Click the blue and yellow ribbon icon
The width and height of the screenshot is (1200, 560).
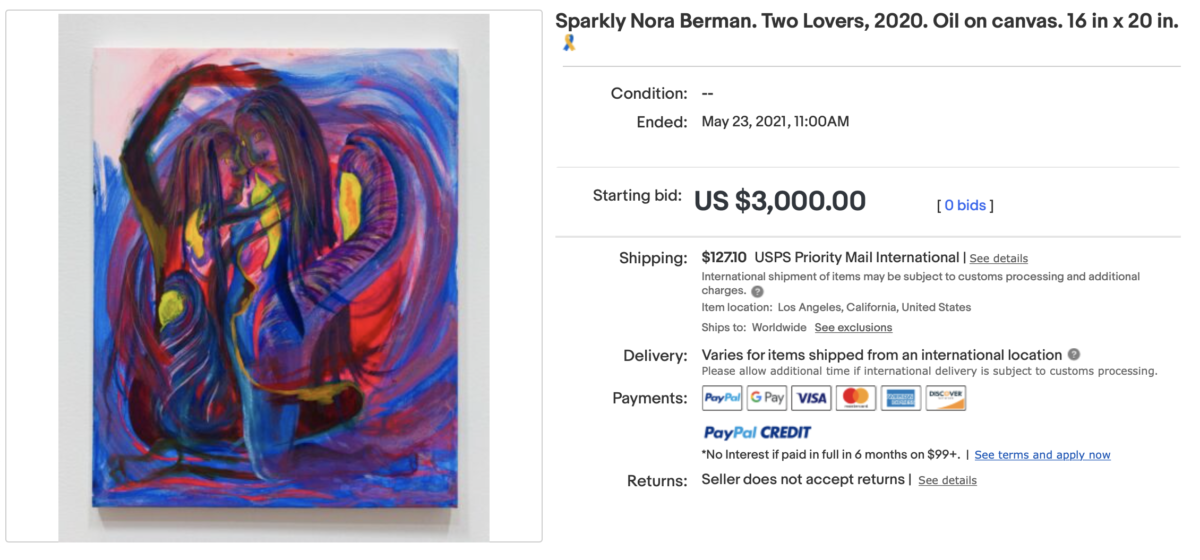(569, 43)
